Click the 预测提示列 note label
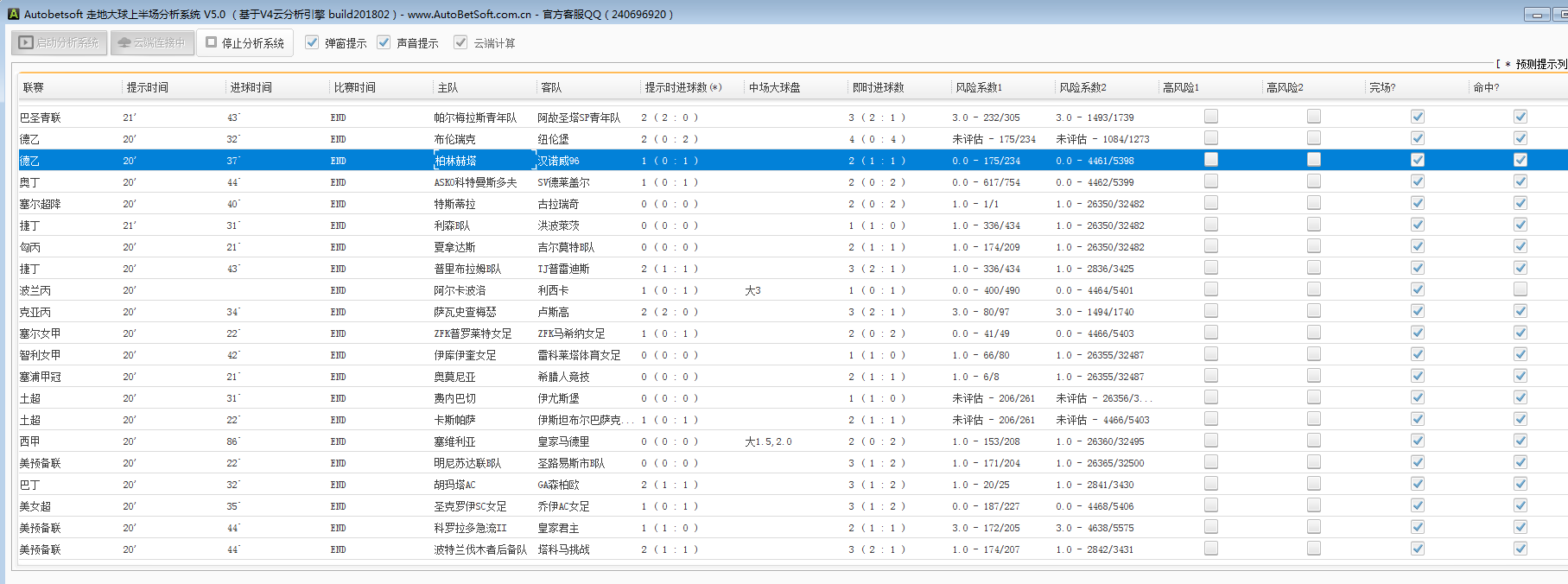The width and height of the screenshot is (1568, 584). click(1539, 64)
